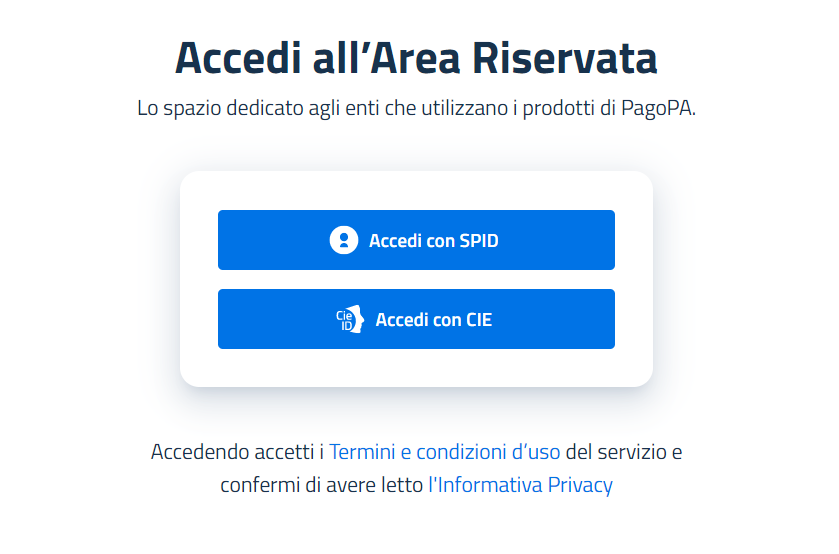This screenshot has width=839, height=554.
Task: Click the word "Privacy" in the policy link
Action: (x=579, y=486)
